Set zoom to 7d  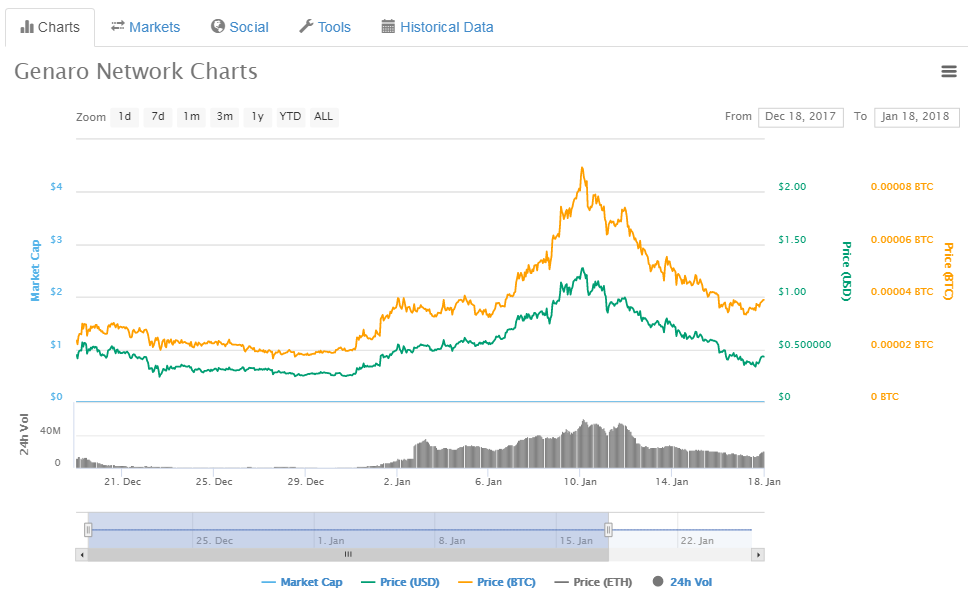tap(158, 117)
